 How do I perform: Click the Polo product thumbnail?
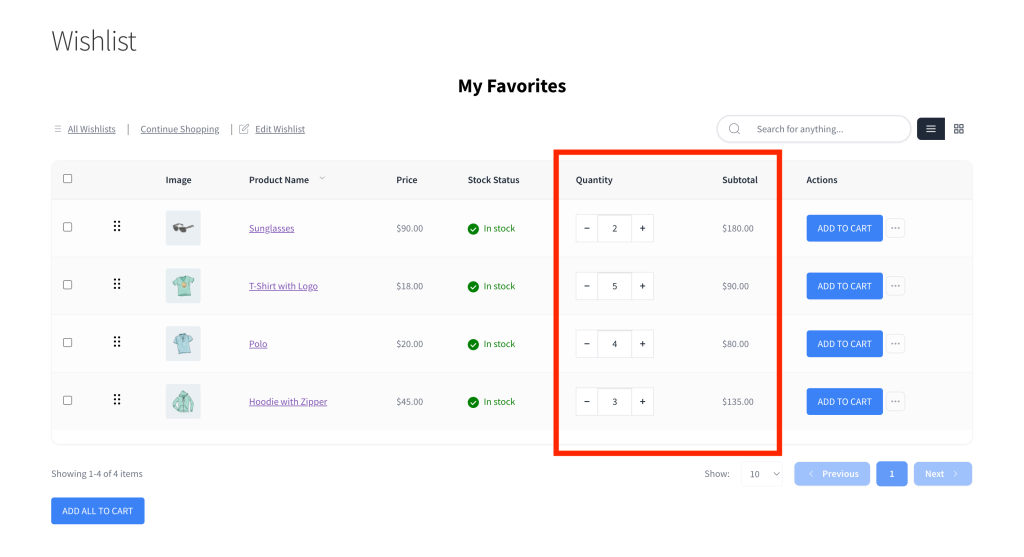click(183, 343)
